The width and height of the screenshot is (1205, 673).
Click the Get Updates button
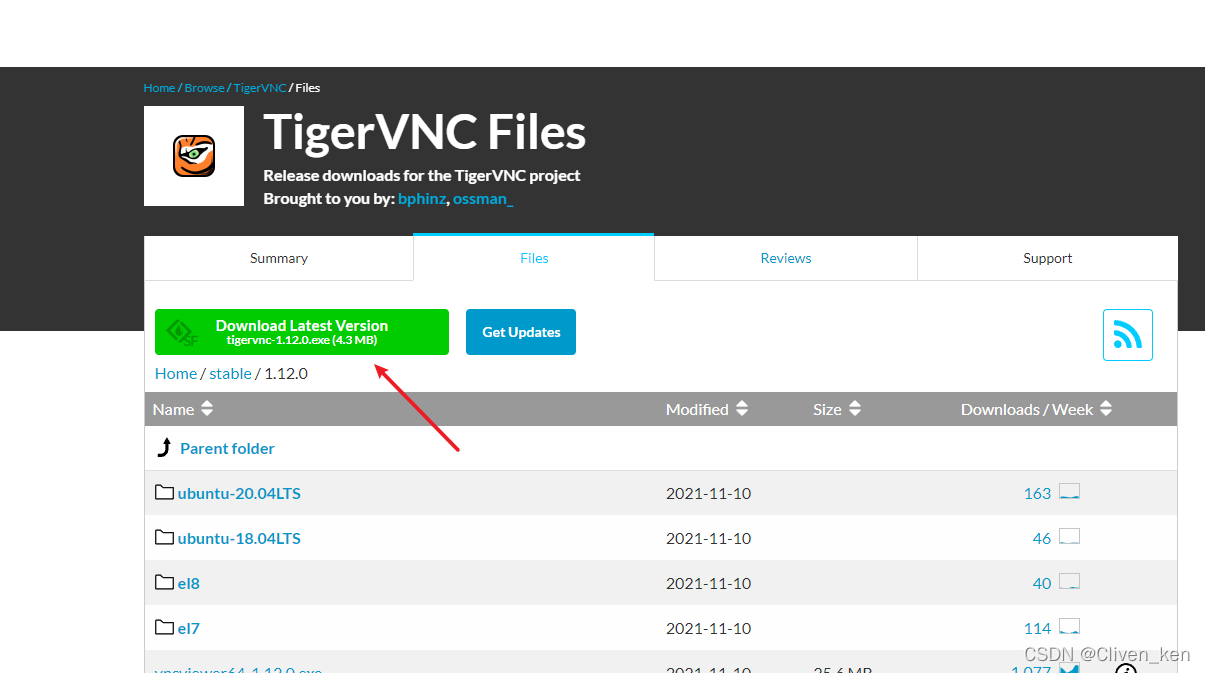(x=521, y=332)
